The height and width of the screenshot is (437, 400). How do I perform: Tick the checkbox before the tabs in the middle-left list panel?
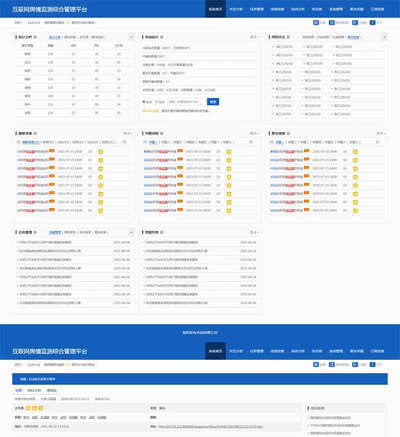[x=19, y=142]
